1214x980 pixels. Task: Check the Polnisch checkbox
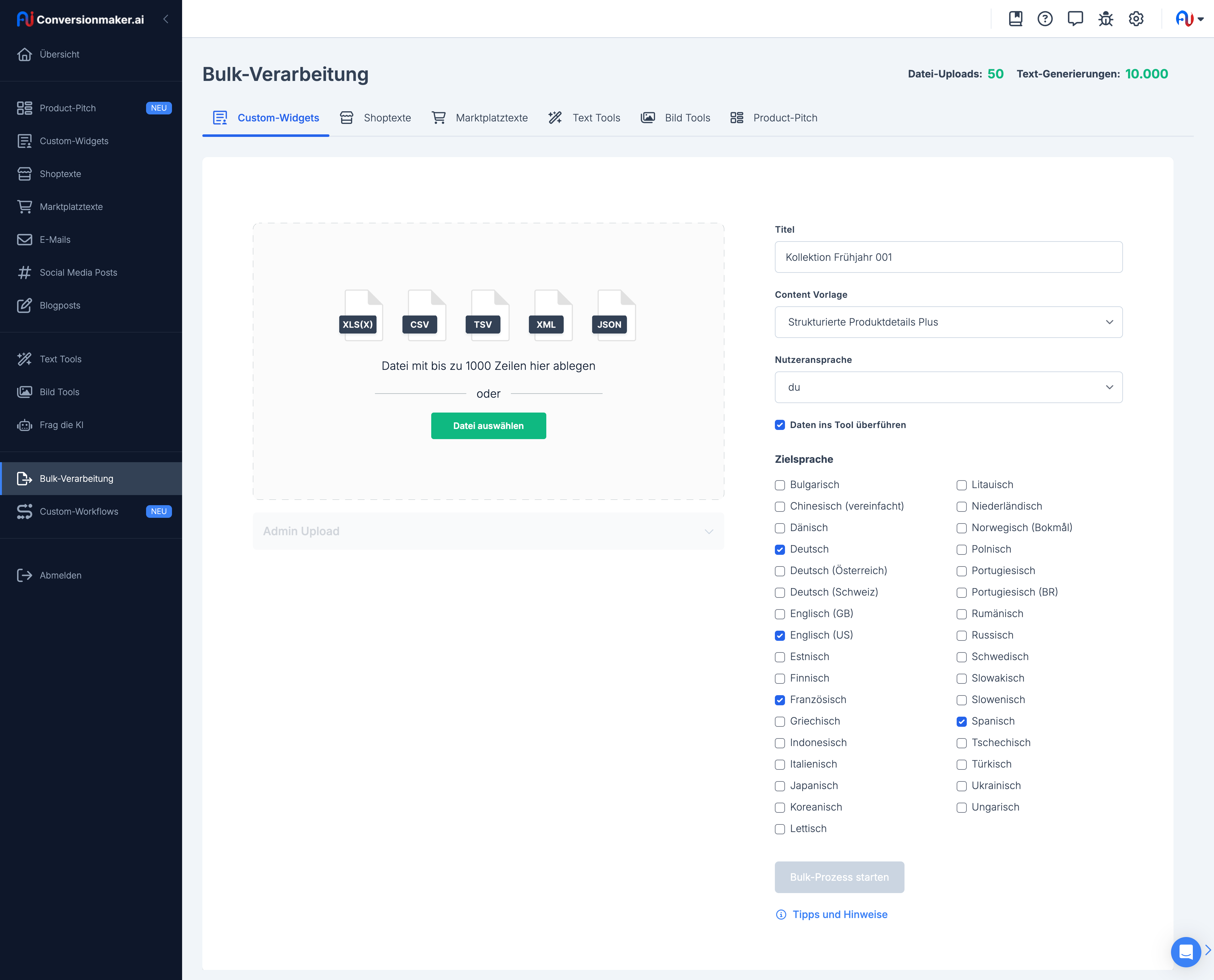pos(962,549)
